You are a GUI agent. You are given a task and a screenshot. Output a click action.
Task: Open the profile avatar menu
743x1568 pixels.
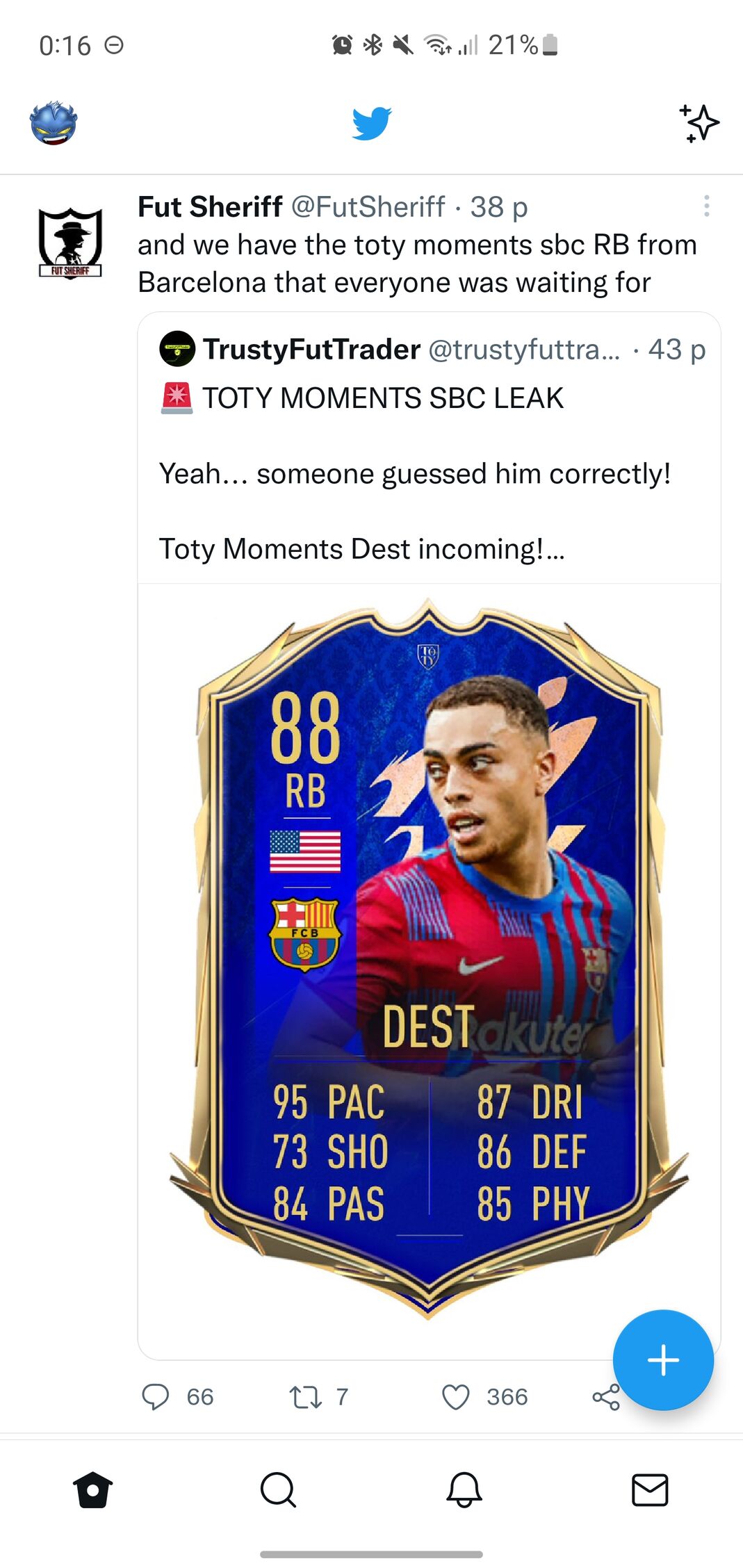(54, 123)
